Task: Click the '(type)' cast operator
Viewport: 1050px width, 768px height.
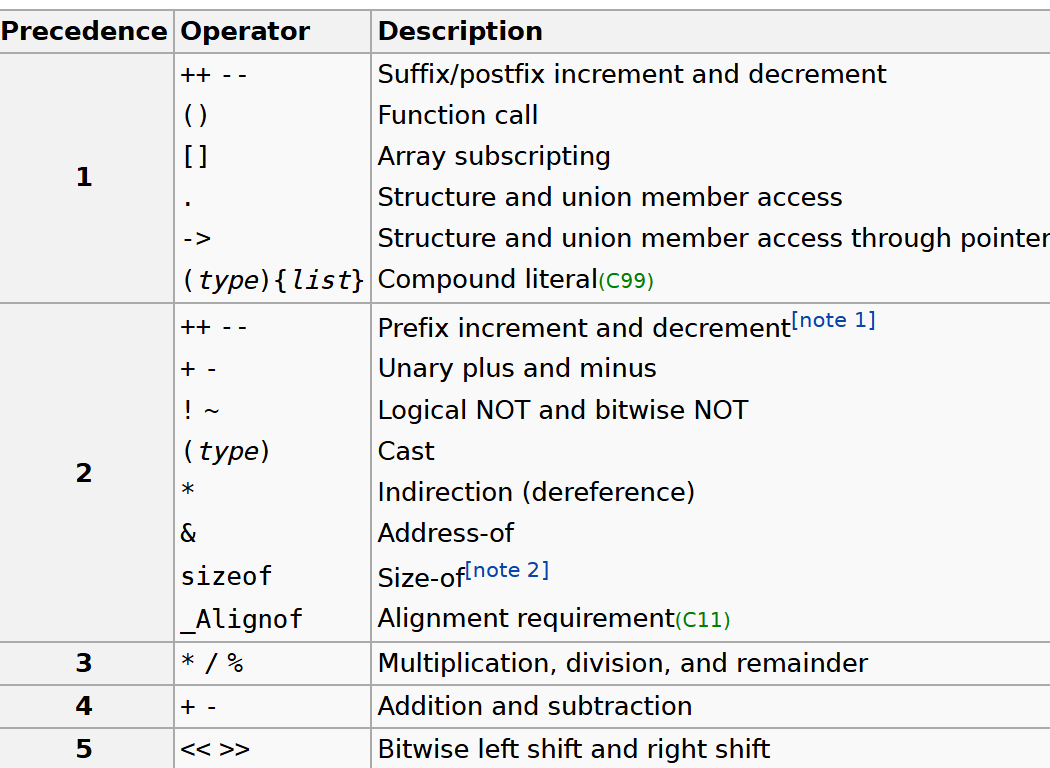Action: (x=226, y=451)
